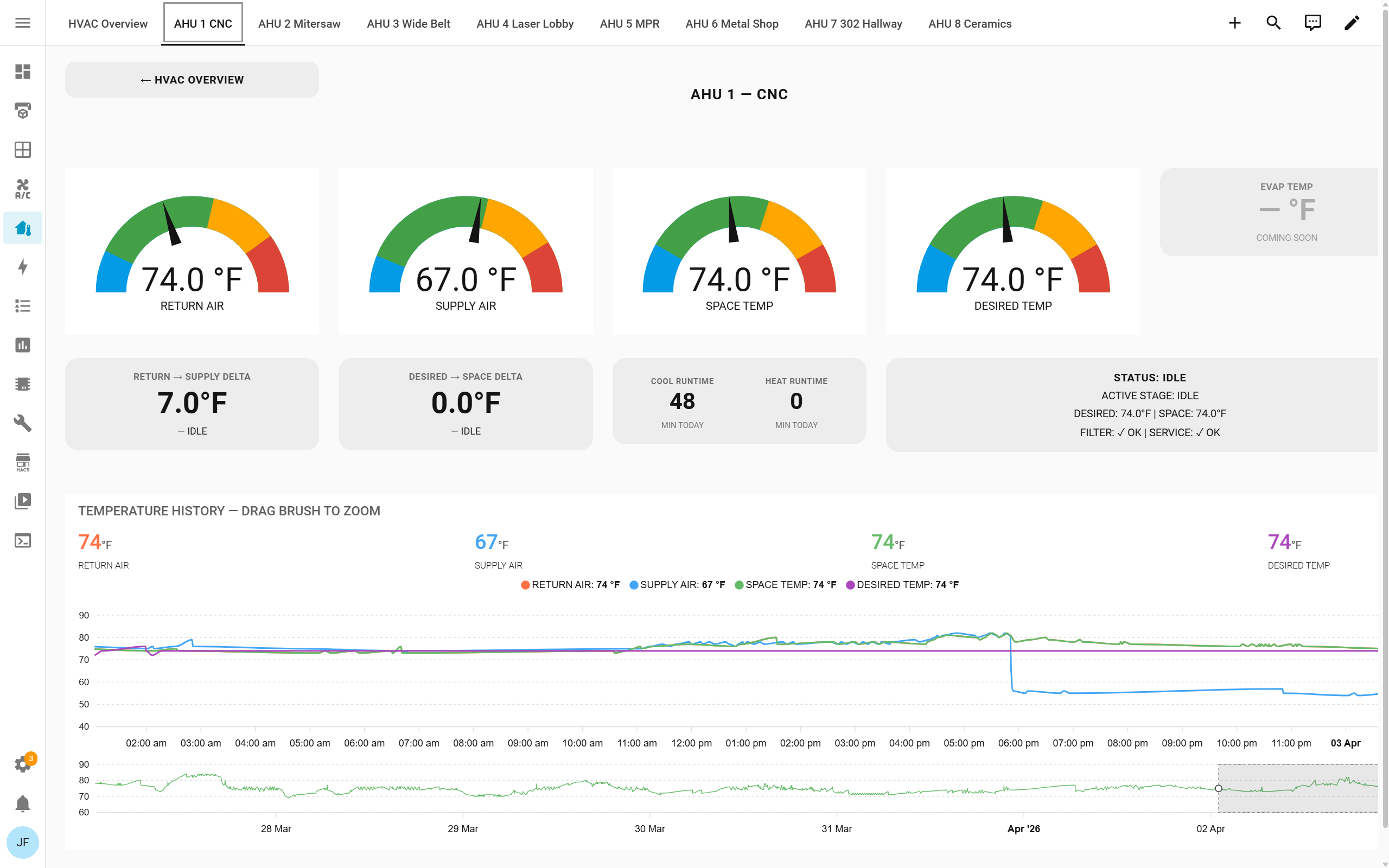Hide Desired Temp series in legend
Screen dimensions: 1389x868
(902, 584)
